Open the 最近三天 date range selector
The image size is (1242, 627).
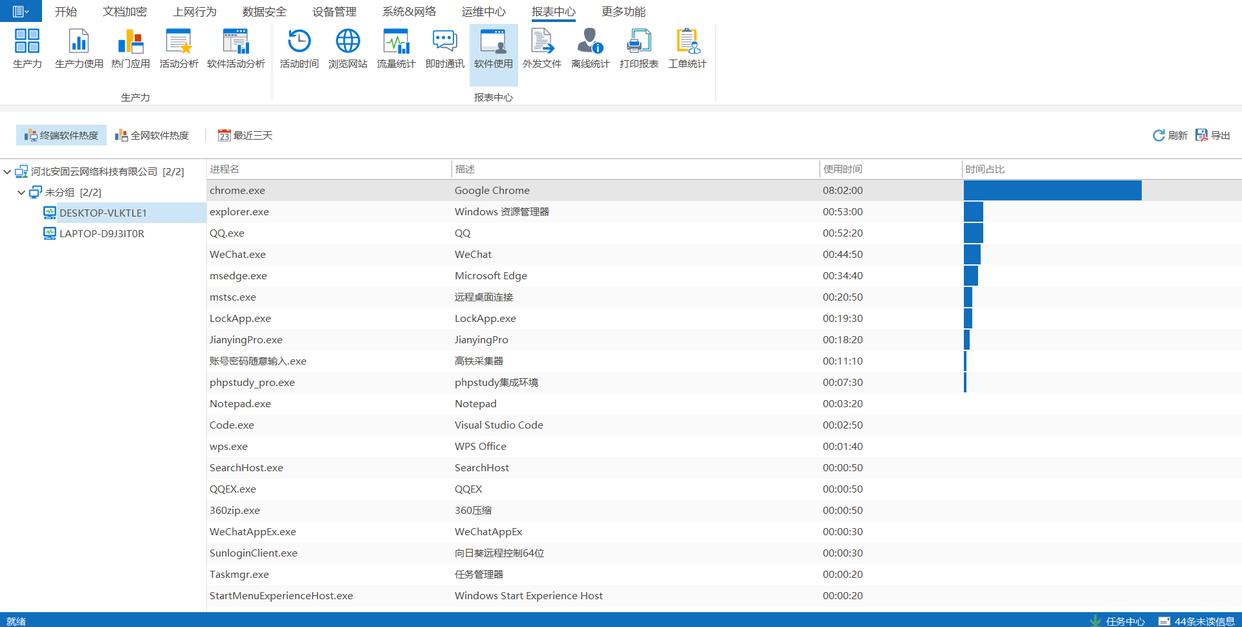[x=245, y=135]
